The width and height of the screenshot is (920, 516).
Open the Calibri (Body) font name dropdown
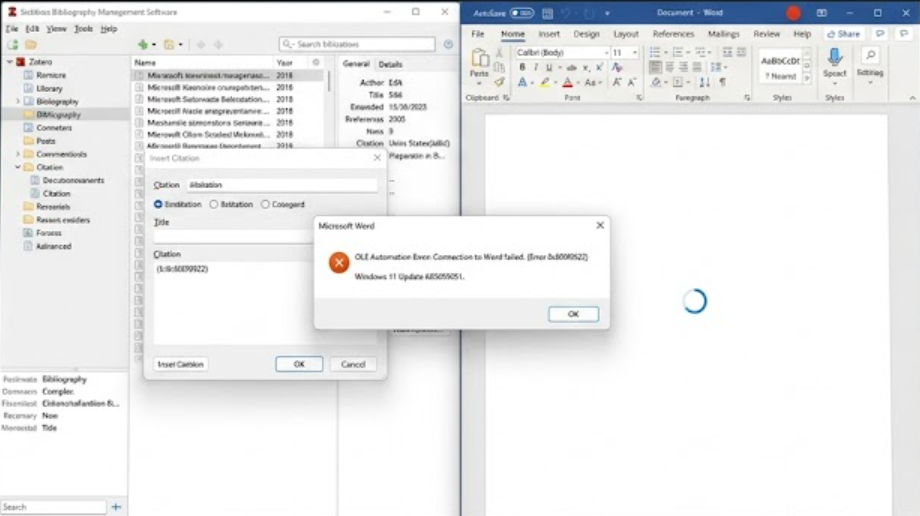tap(606, 53)
